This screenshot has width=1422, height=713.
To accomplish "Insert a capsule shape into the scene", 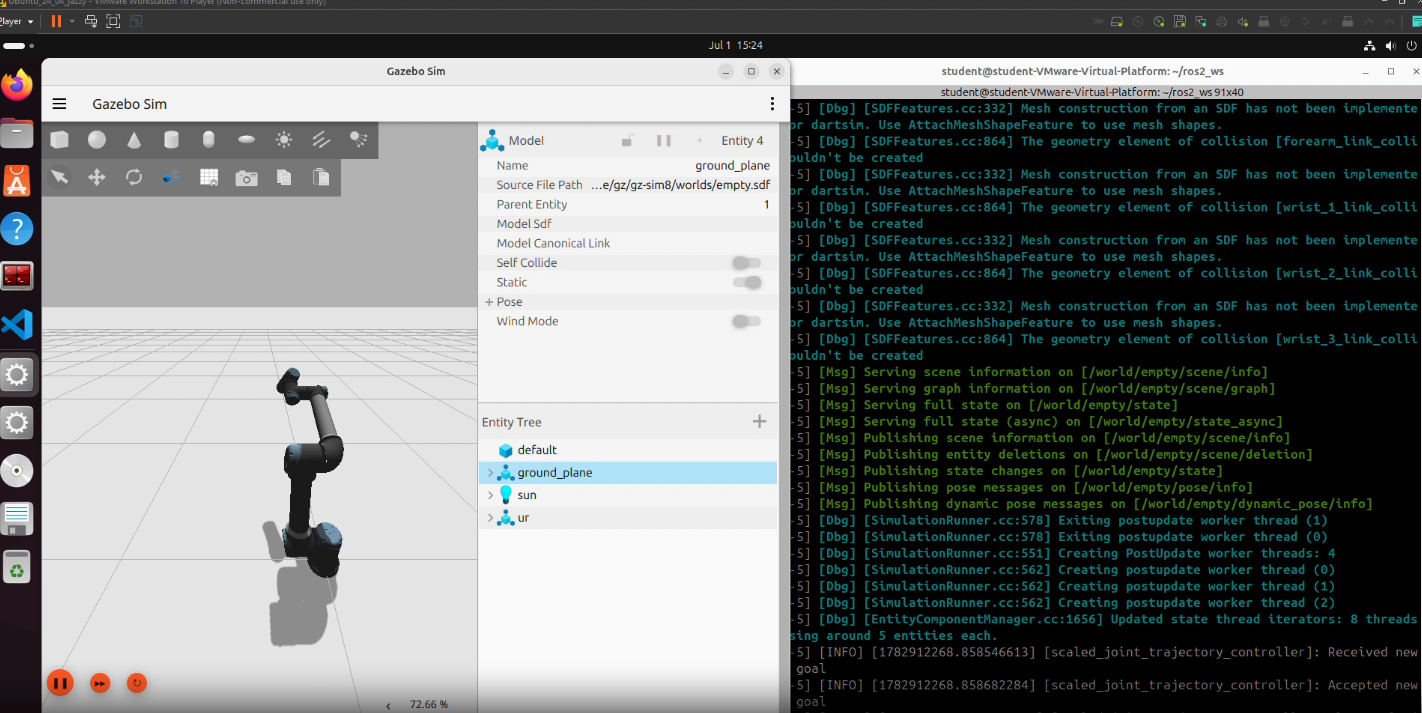I will click(208, 140).
